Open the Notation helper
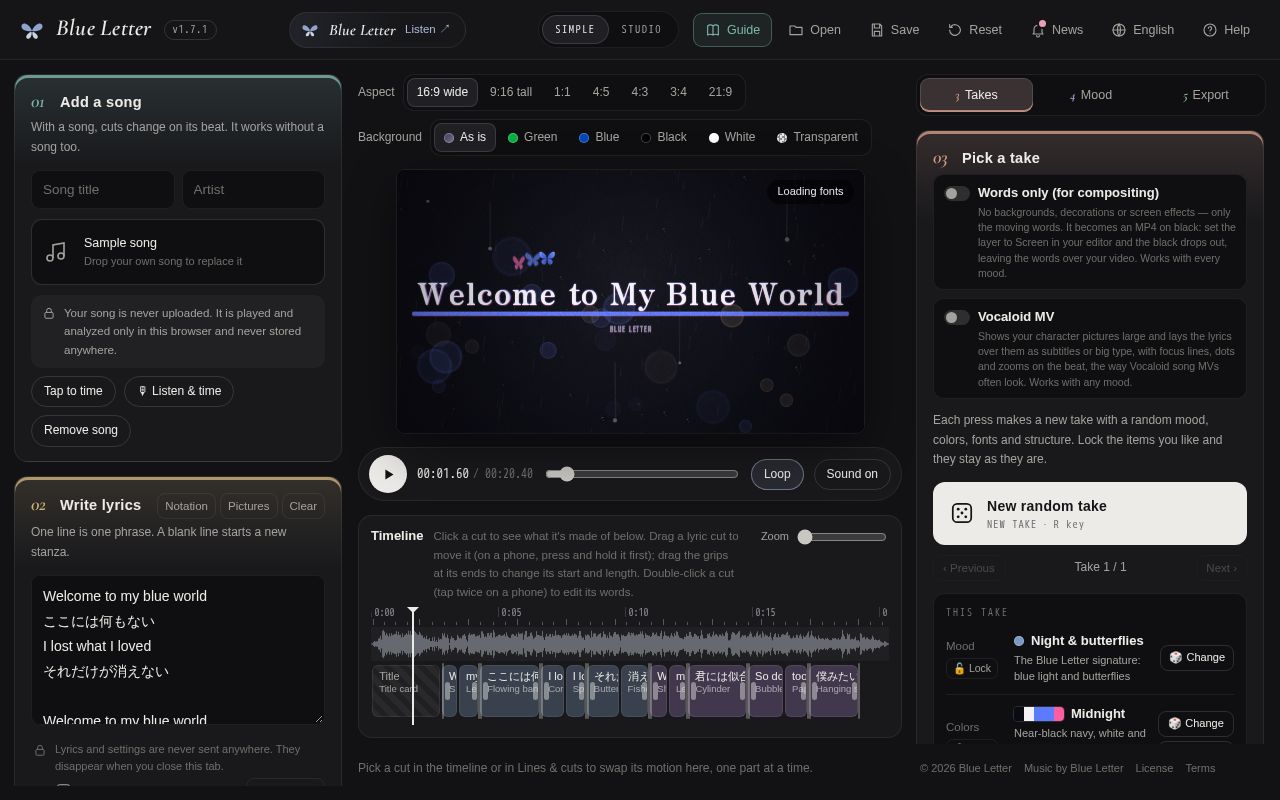 point(186,506)
